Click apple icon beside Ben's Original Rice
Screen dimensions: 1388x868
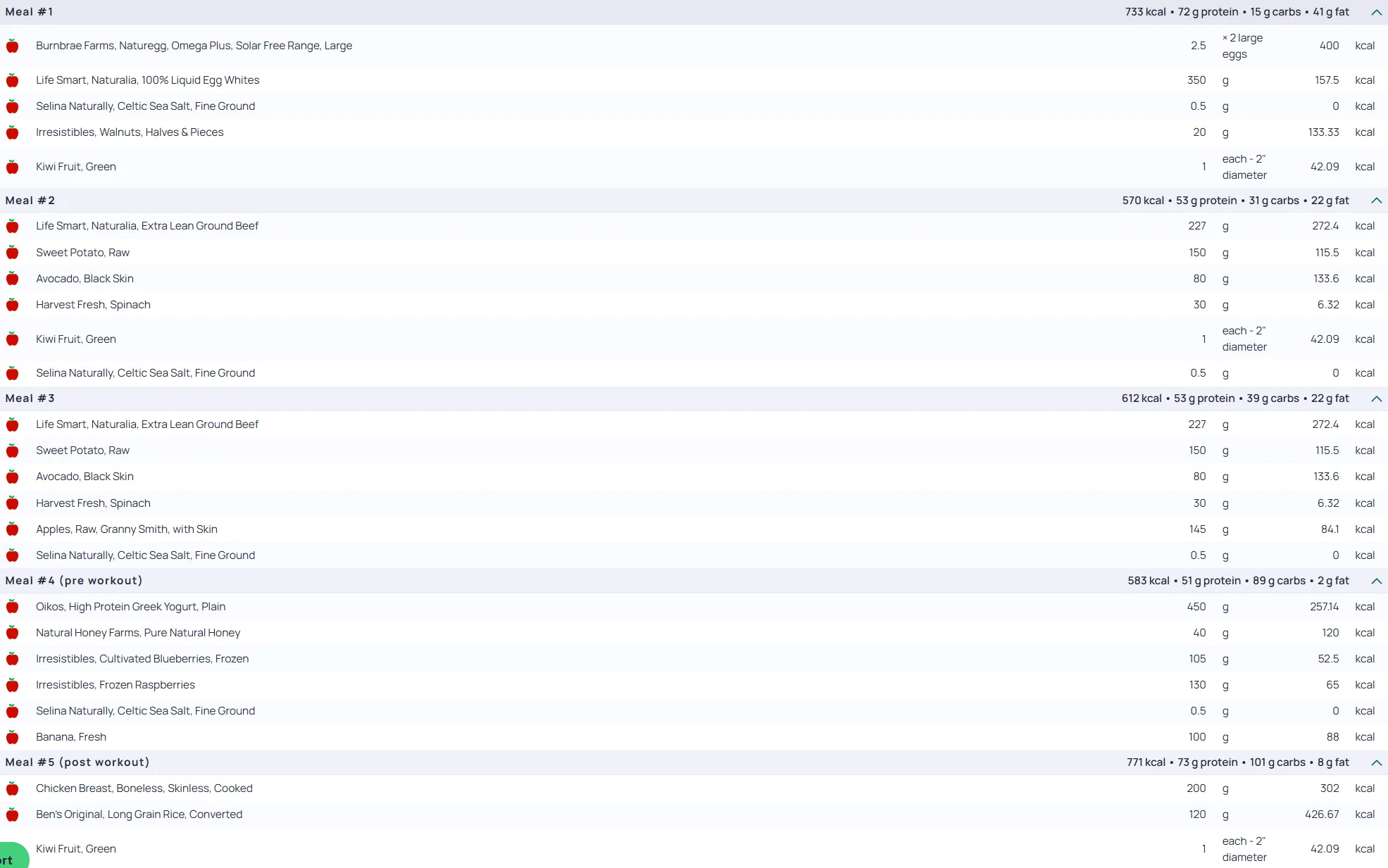click(13, 814)
